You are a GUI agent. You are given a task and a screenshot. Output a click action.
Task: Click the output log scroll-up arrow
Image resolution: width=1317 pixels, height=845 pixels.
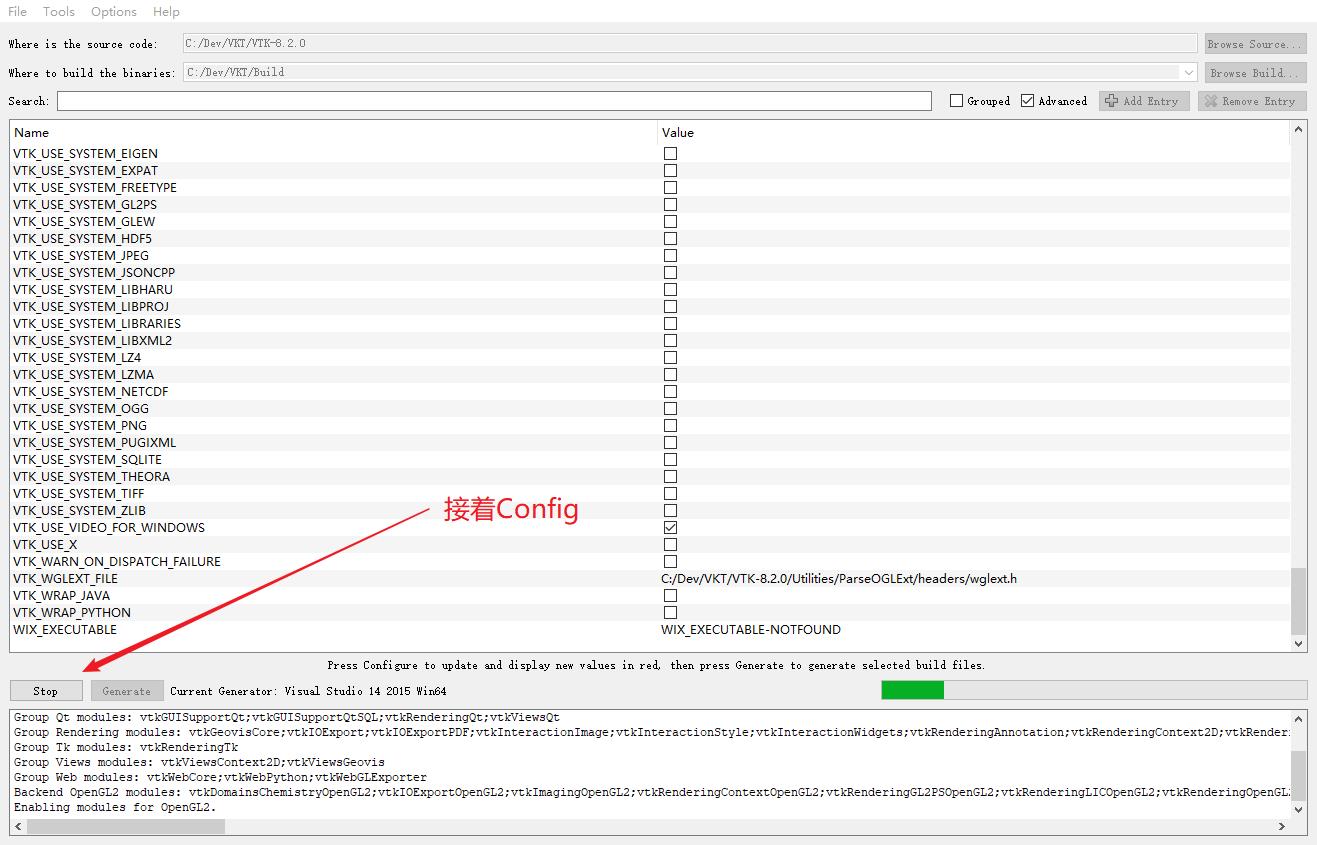pos(1299,718)
